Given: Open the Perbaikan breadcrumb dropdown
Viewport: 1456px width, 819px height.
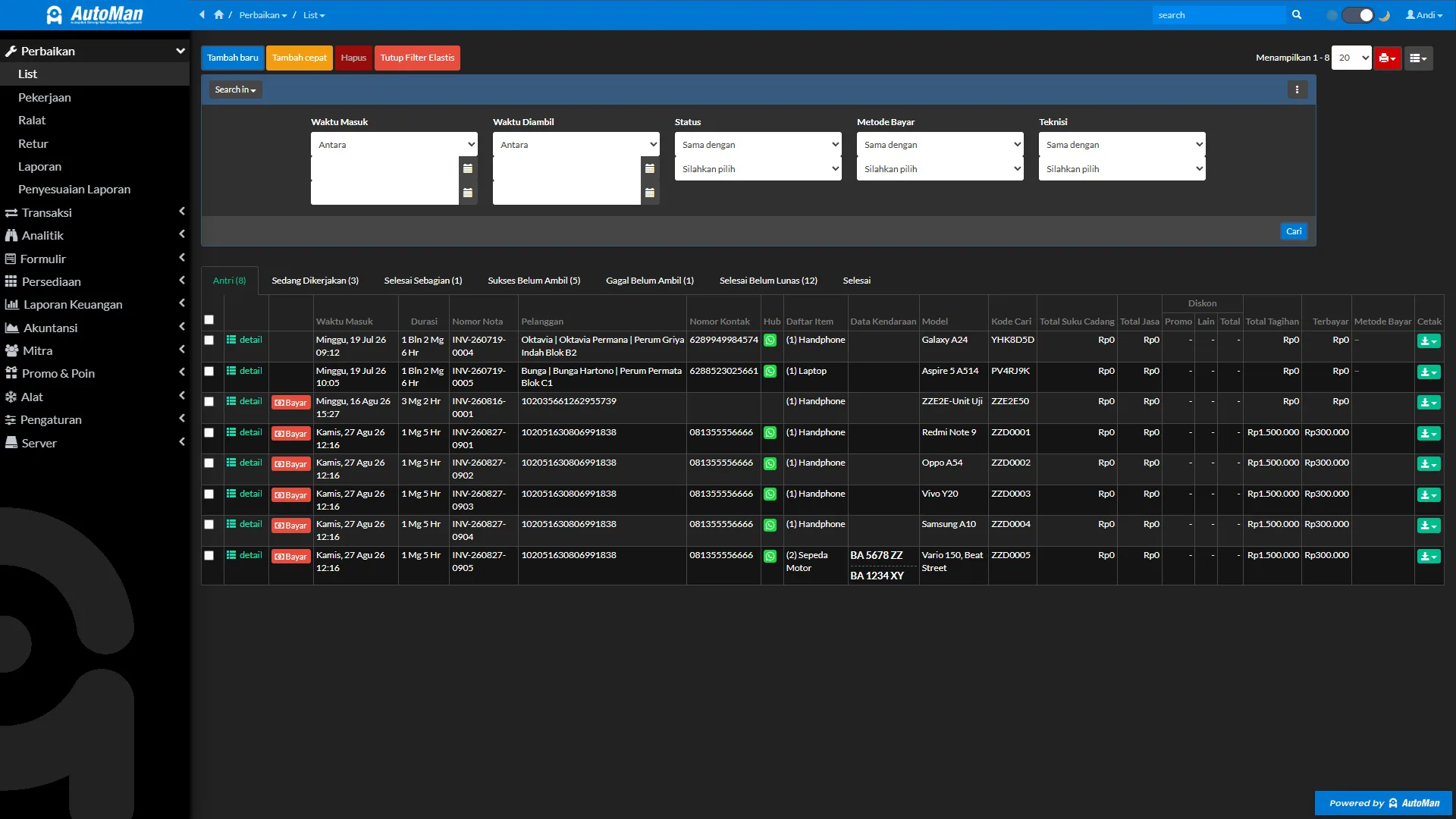Looking at the screenshot, I should [263, 15].
